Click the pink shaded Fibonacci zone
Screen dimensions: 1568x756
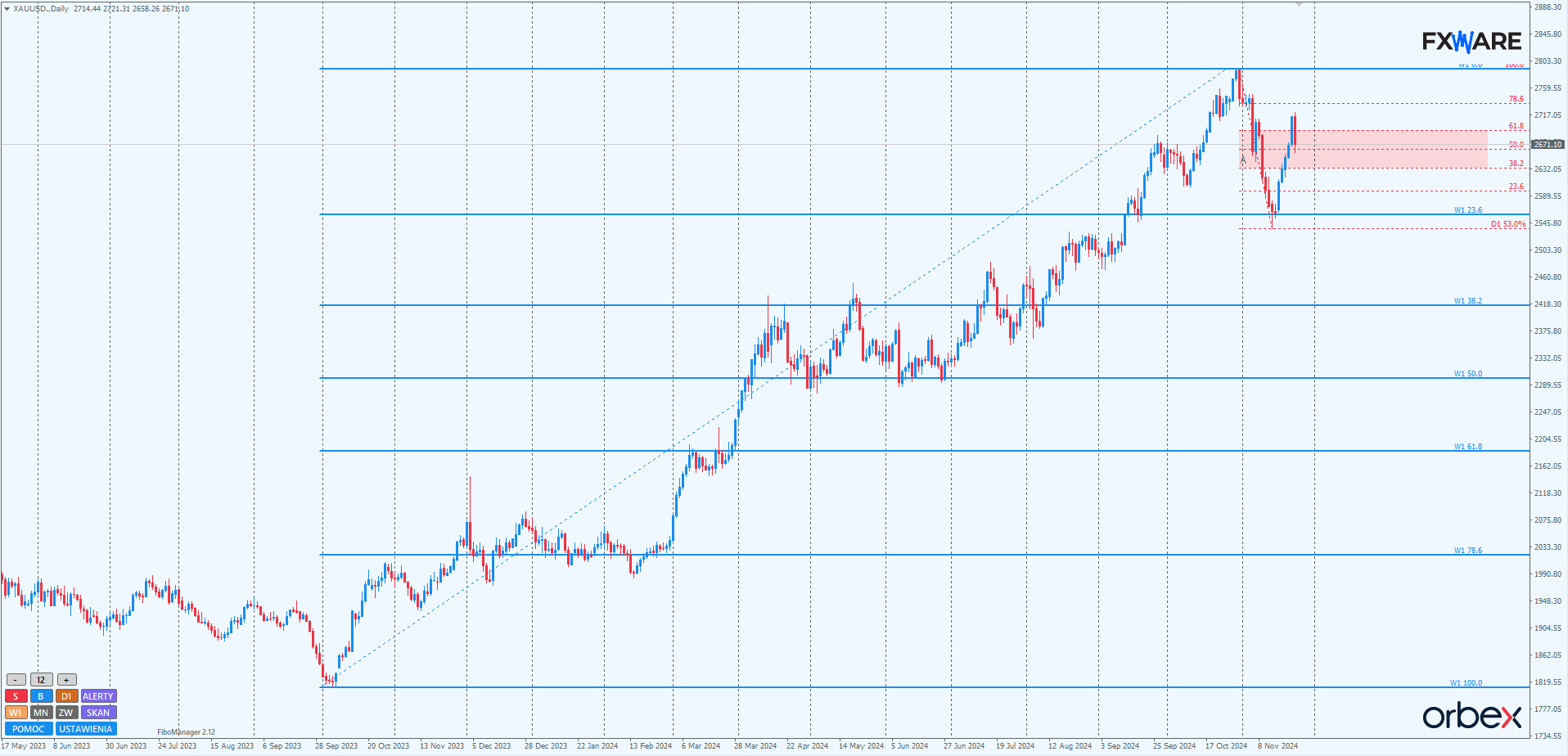click(1391, 149)
